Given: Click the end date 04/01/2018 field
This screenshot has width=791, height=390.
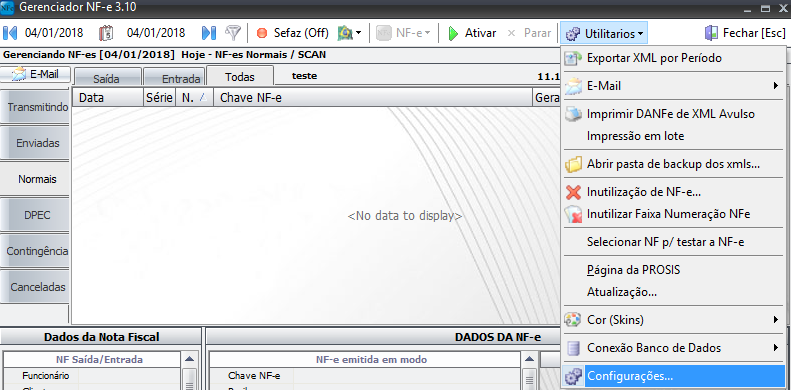Looking at the screenshot, I should tap(156, 33).
